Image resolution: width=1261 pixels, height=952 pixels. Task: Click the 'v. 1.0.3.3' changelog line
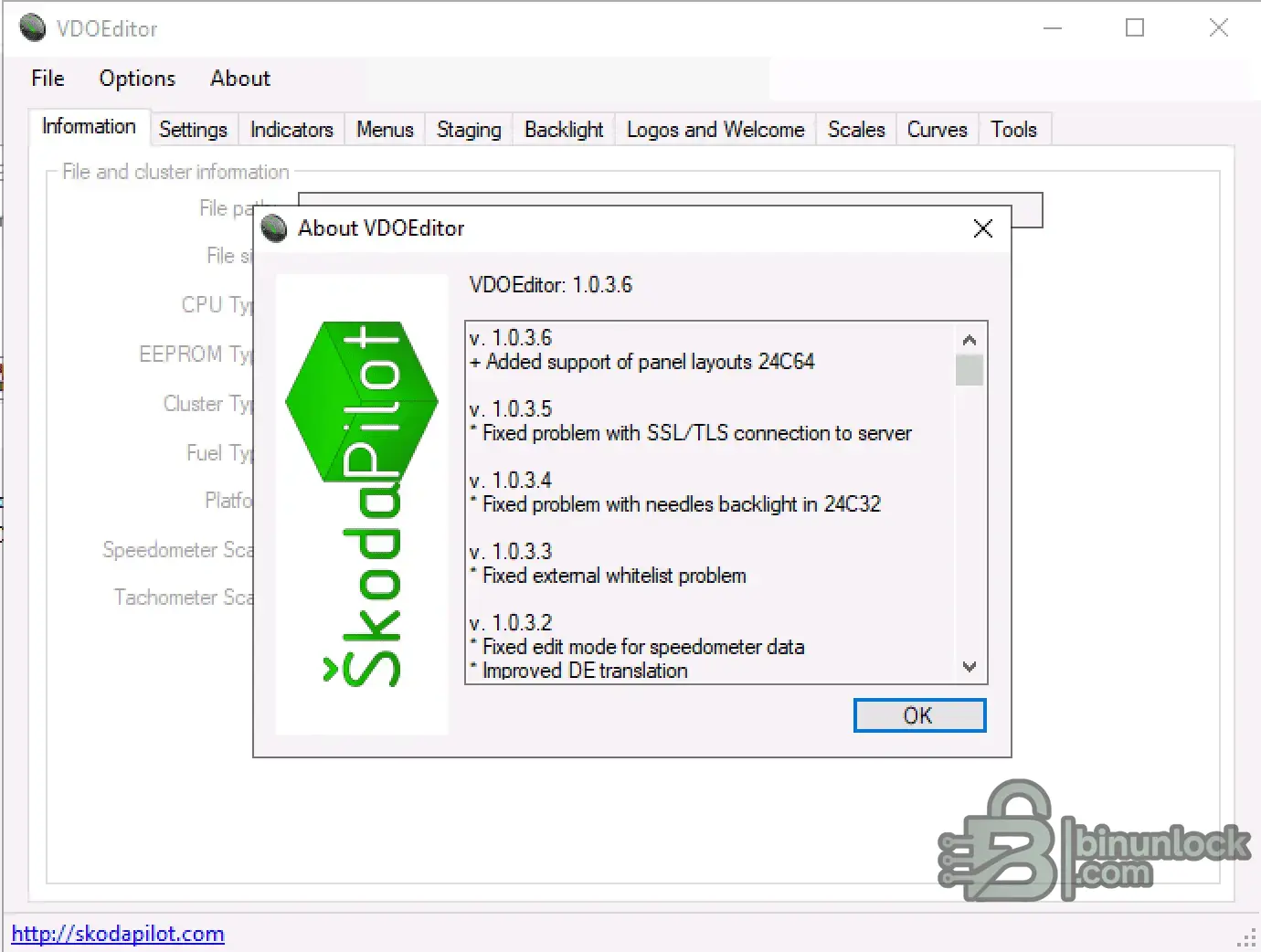pos(511,552)
